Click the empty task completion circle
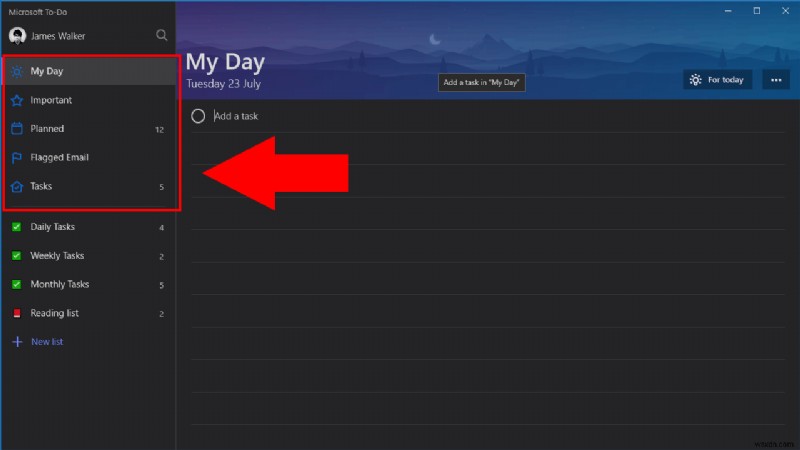800x450 pixels. [198, 116]
